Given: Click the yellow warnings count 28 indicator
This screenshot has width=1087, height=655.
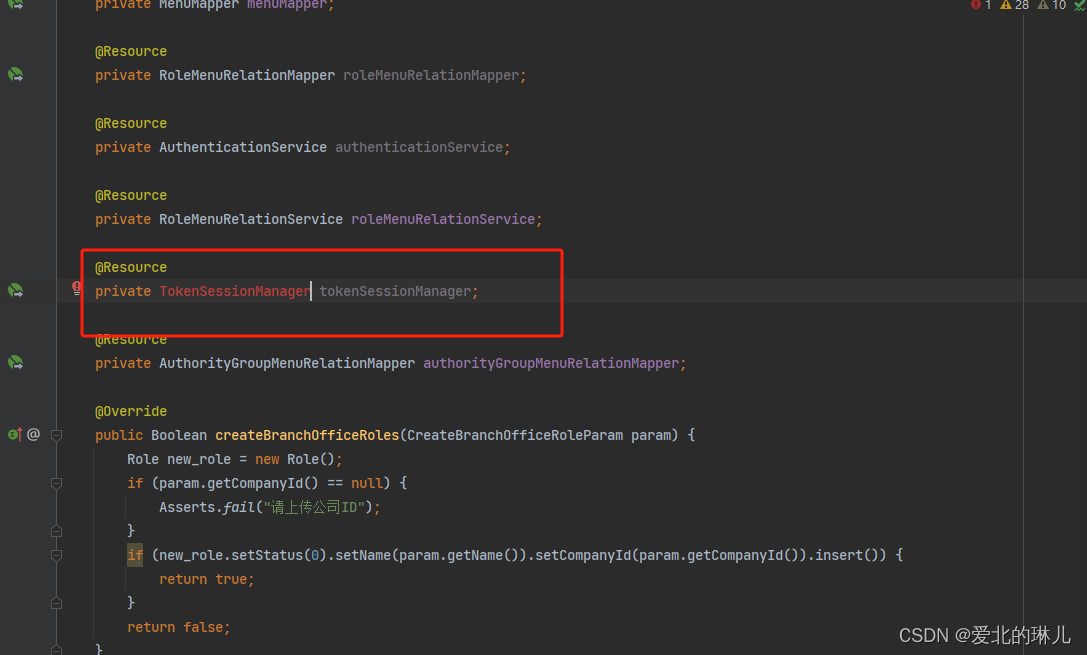Looking at the screenshot, I should point(1014,5).
